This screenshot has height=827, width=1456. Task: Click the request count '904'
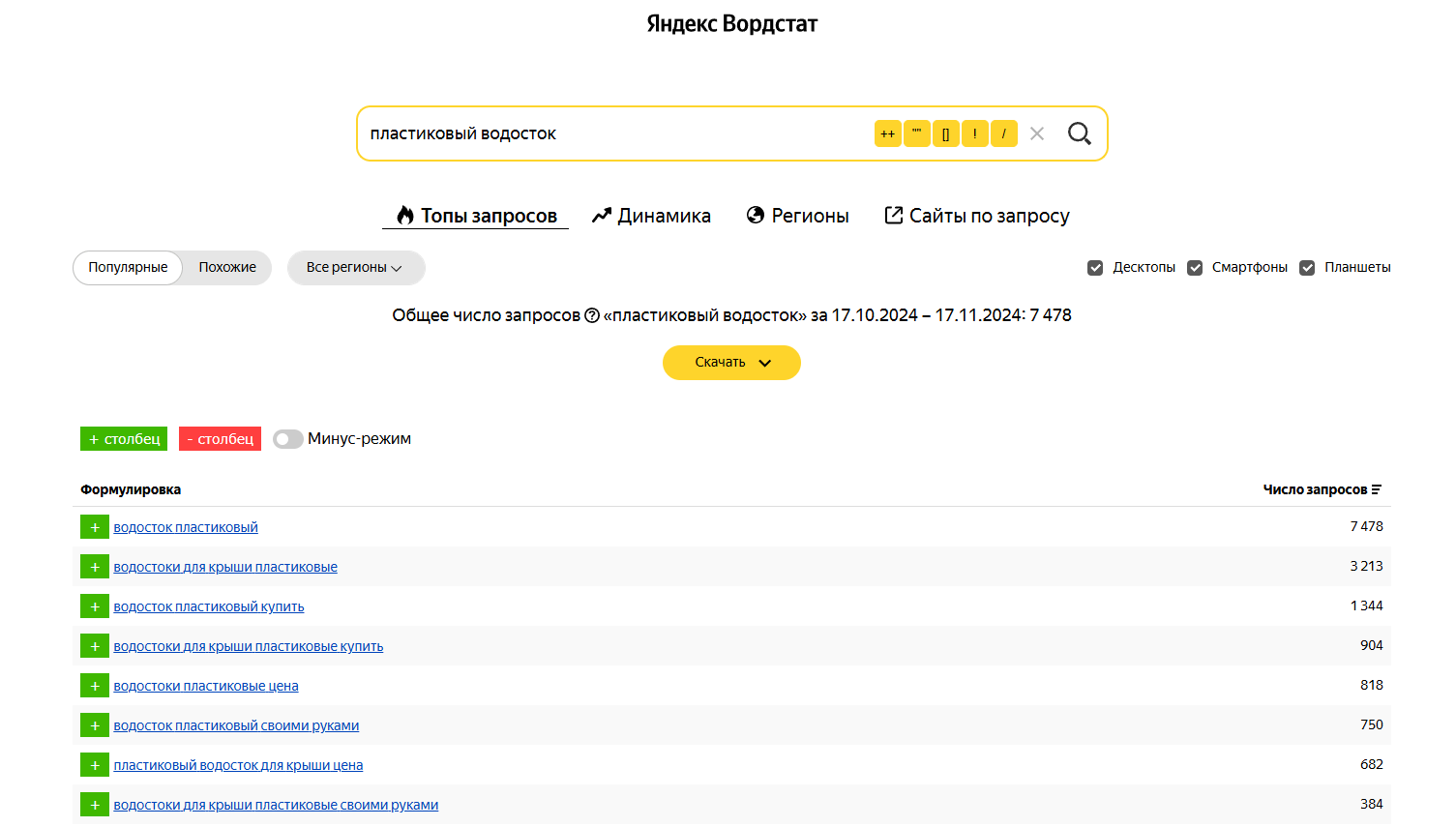[1372, 645]
